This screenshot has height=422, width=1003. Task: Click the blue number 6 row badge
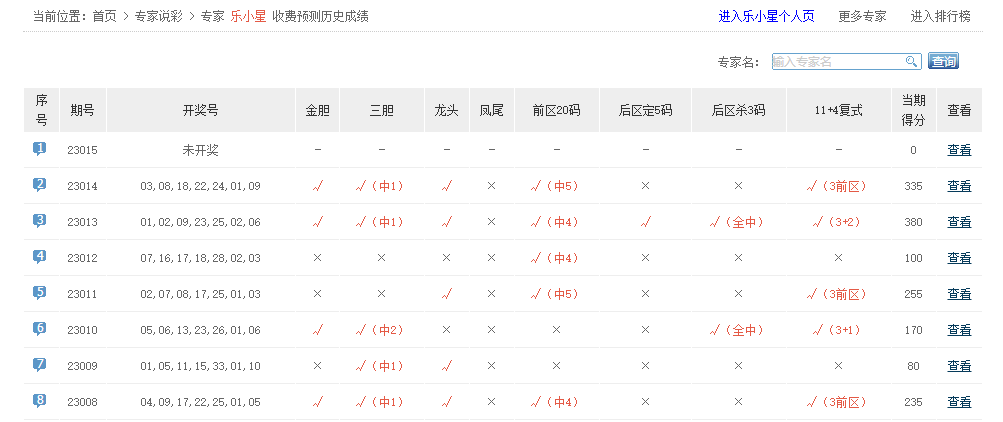click(40, 329)
